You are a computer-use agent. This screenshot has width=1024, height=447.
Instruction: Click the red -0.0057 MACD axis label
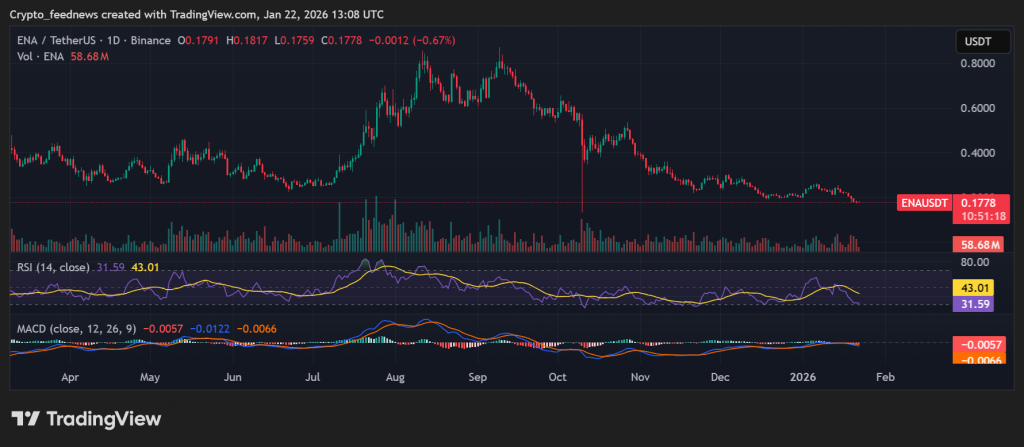pyautogui.click(x=980, y=344)
